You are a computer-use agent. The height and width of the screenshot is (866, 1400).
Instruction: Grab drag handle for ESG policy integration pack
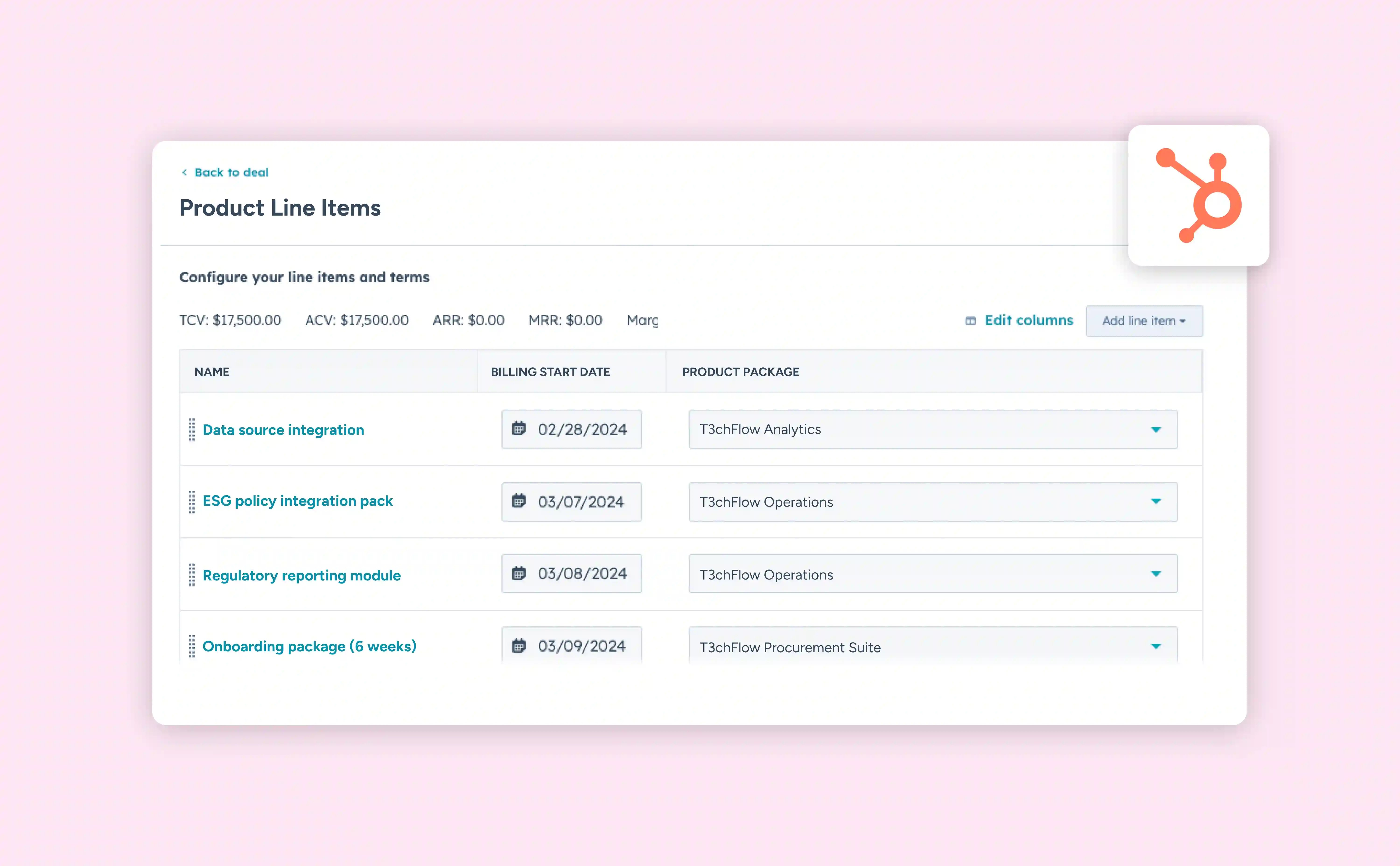[x=192, y=502]
